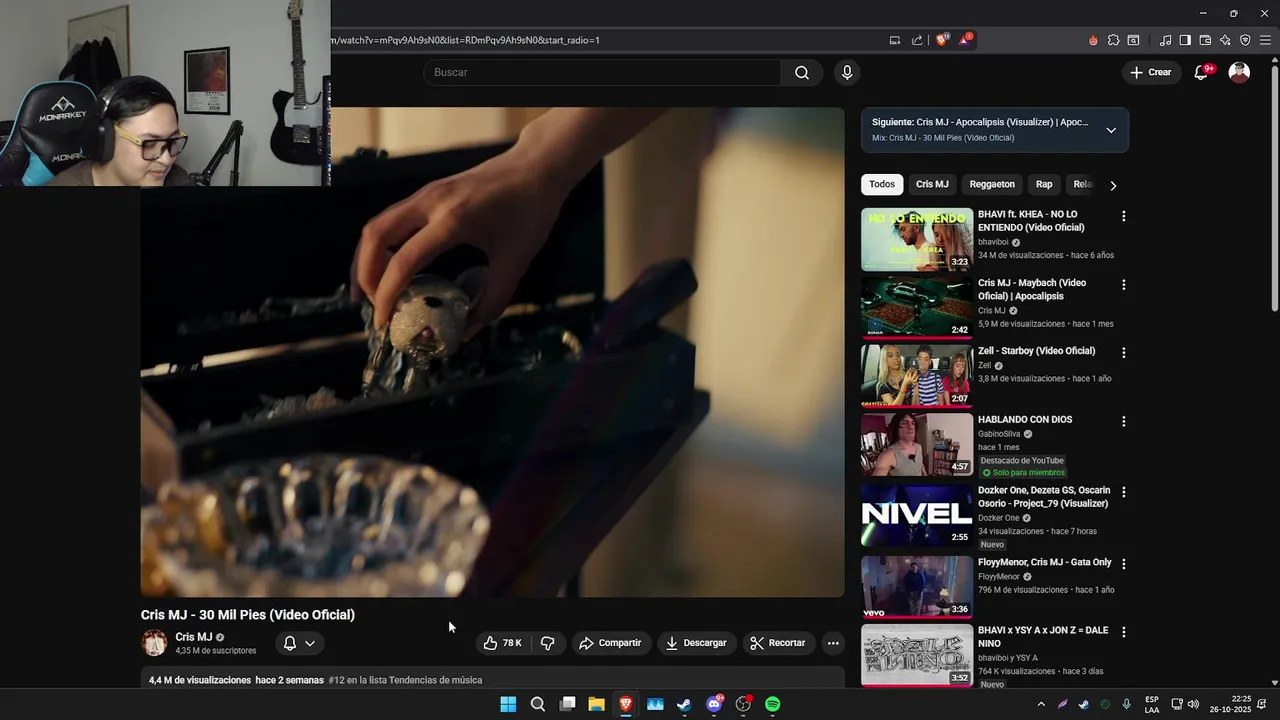1280x720 pixels.
Task: Select the Todos filter chip
Action: (882, 184)
